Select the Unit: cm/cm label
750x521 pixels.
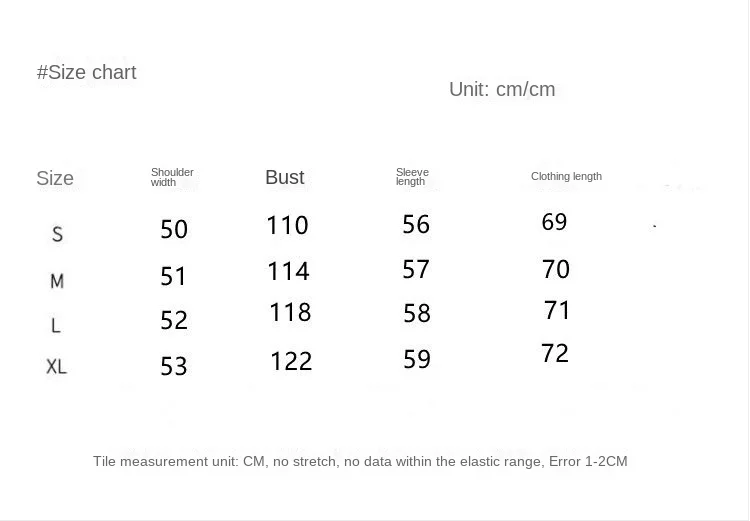point(502,89)
